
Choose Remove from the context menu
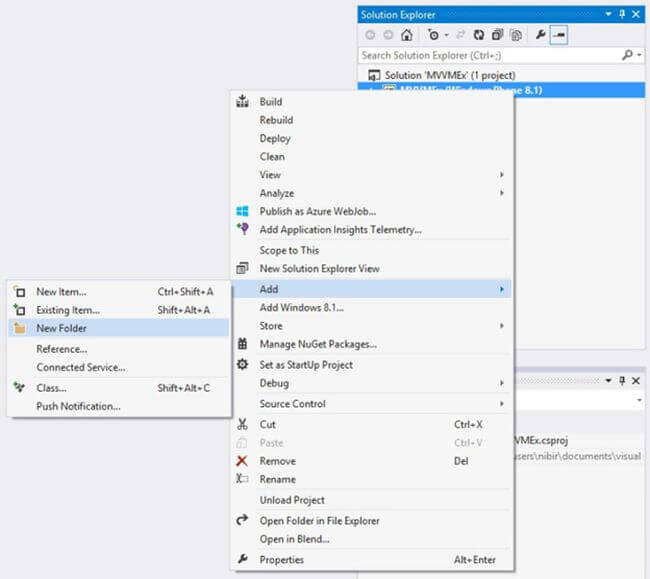371,460
